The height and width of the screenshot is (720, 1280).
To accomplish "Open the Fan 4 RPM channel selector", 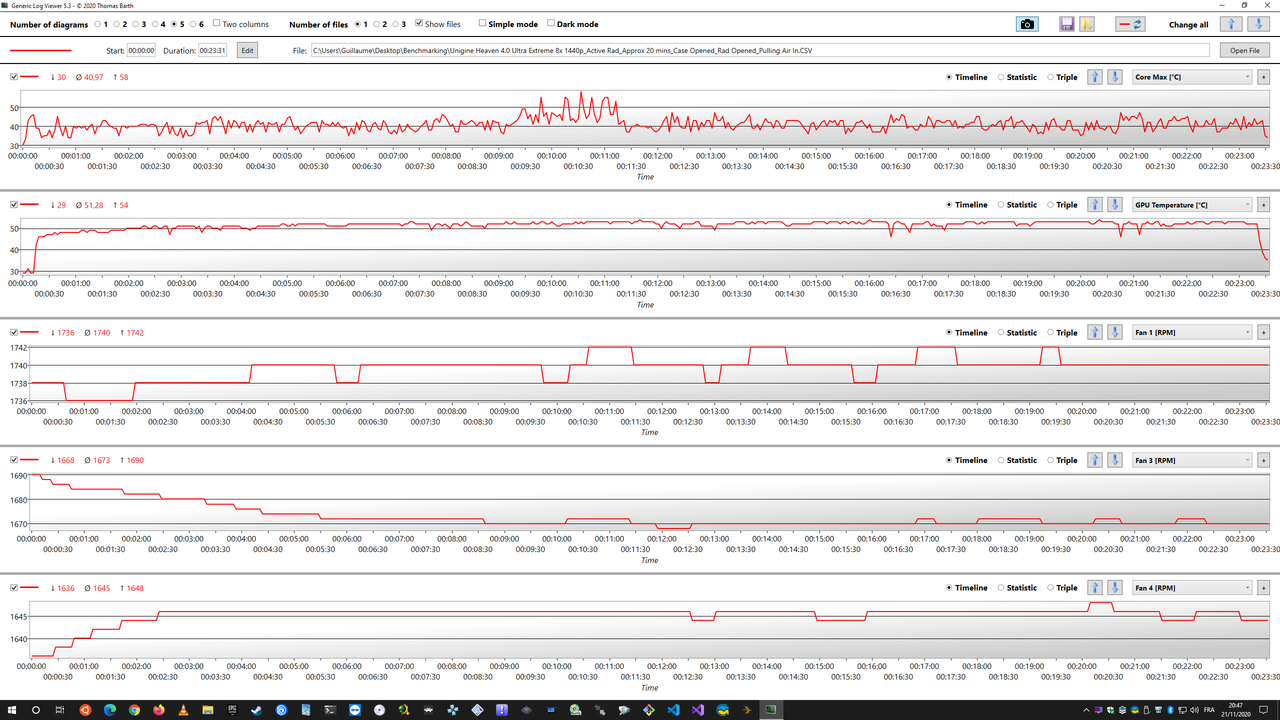I will point(1246,587).
